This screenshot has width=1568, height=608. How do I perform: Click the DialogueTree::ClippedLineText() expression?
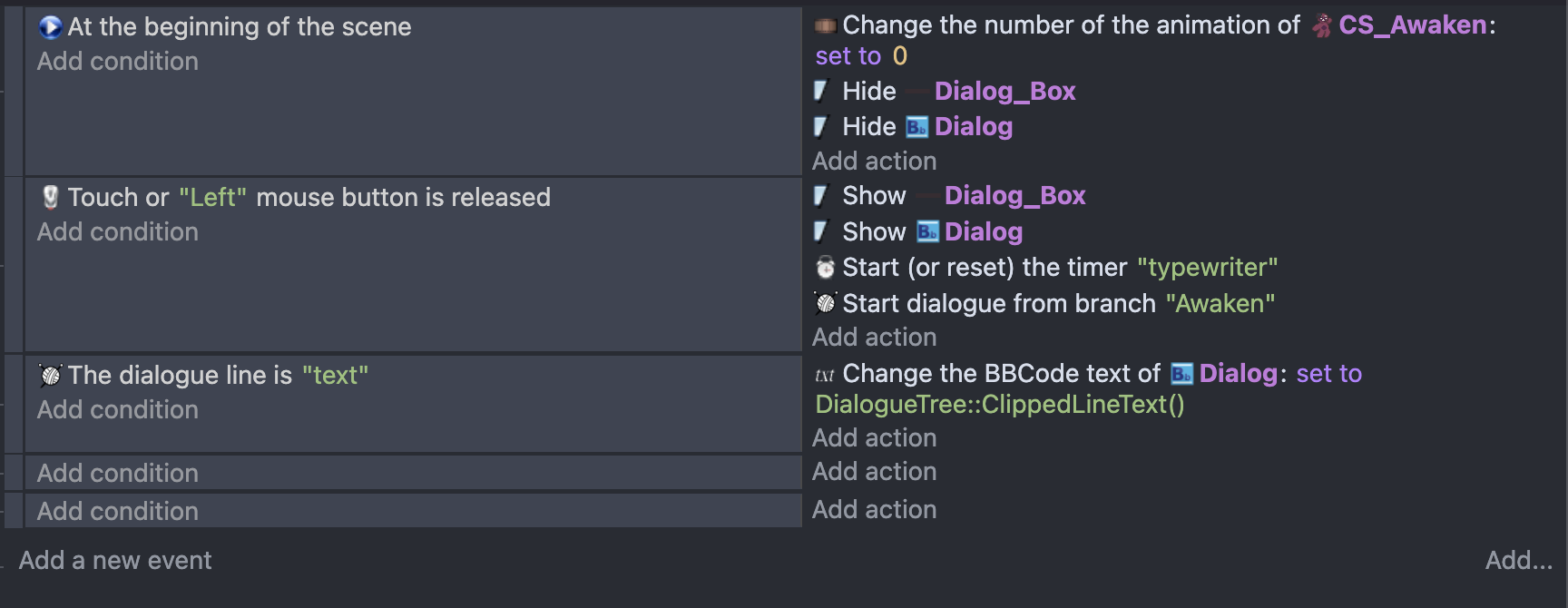[x=1000, y=405]
